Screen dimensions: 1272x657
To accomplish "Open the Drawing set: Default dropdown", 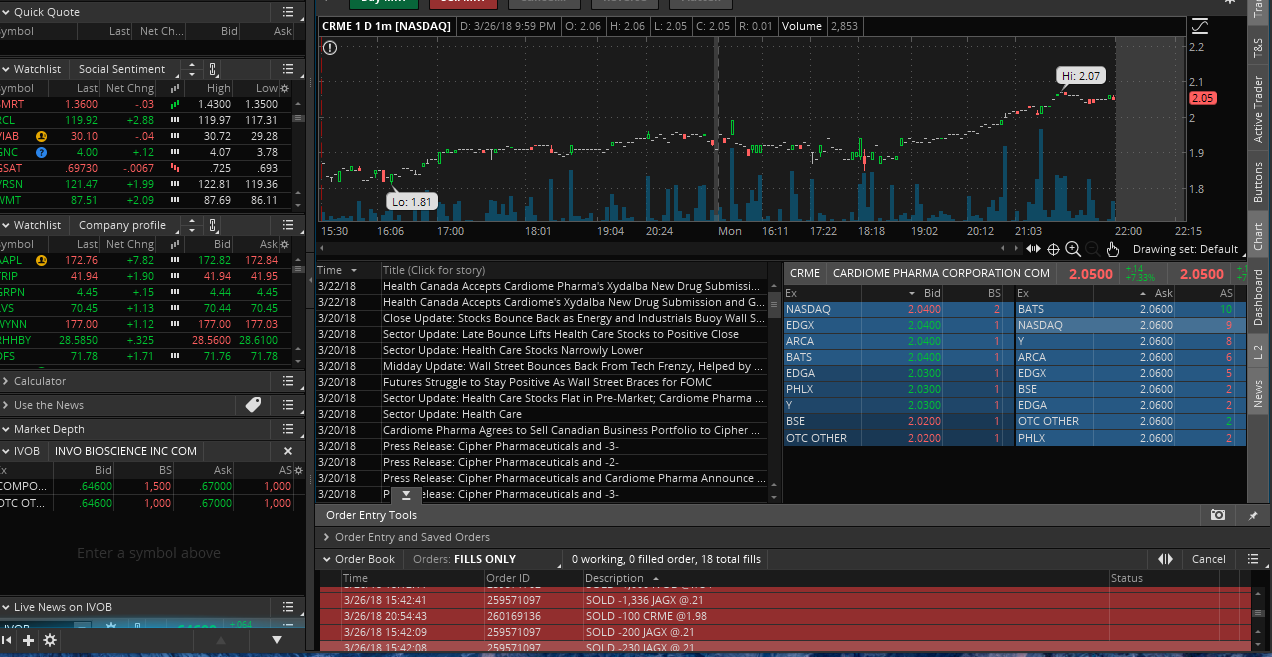I will [1188, 249].
